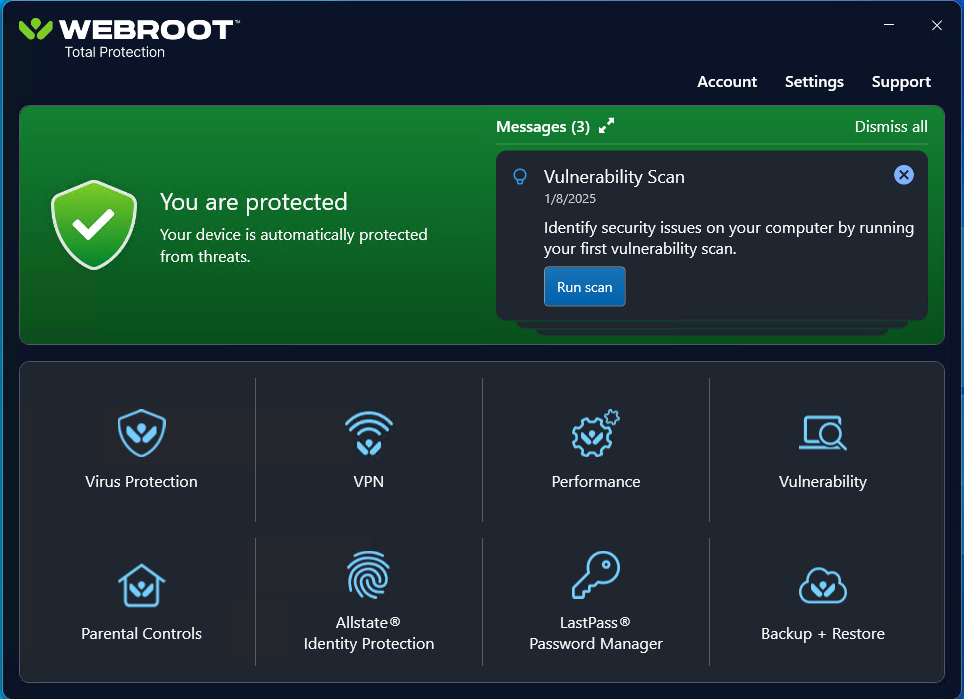Click the Run scan button
Viewport: 964px width, 699px height.
[585, 286]
